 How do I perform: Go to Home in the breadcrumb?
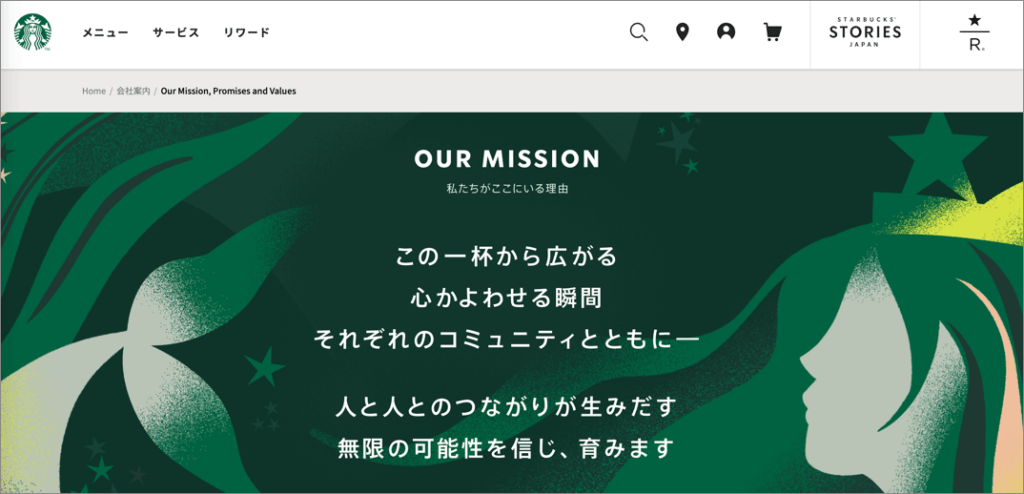[93, 91]
